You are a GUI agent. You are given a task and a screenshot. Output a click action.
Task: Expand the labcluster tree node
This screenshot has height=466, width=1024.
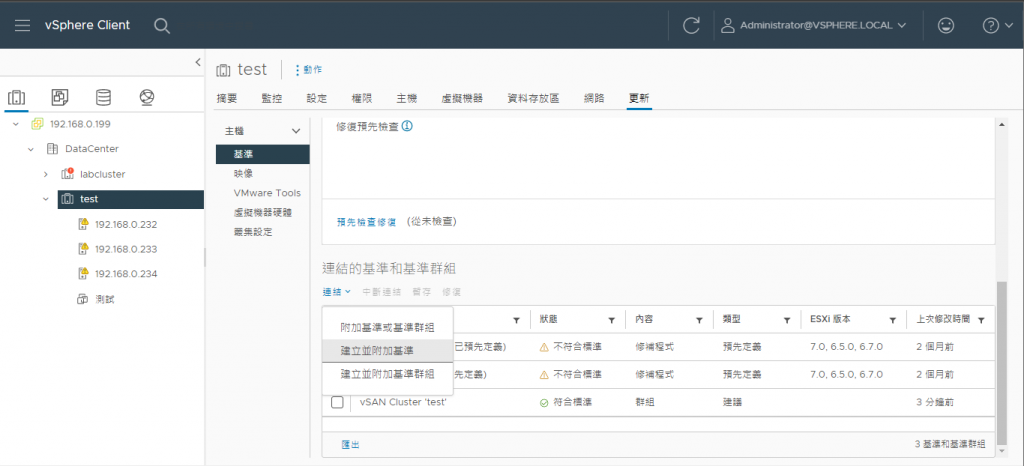click(46, 174)
